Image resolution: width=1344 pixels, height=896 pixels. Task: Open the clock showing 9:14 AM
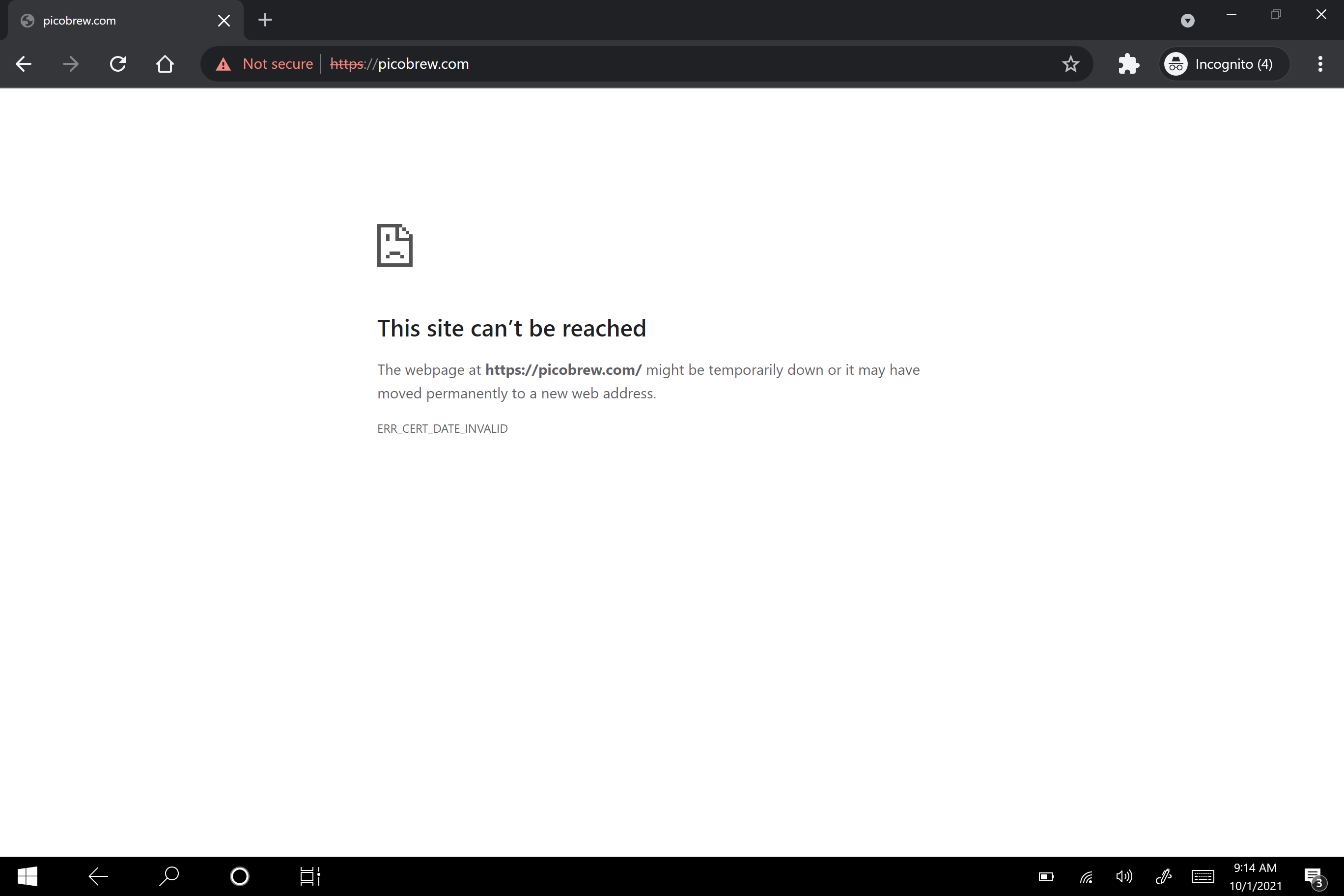tap(1256, 876)
